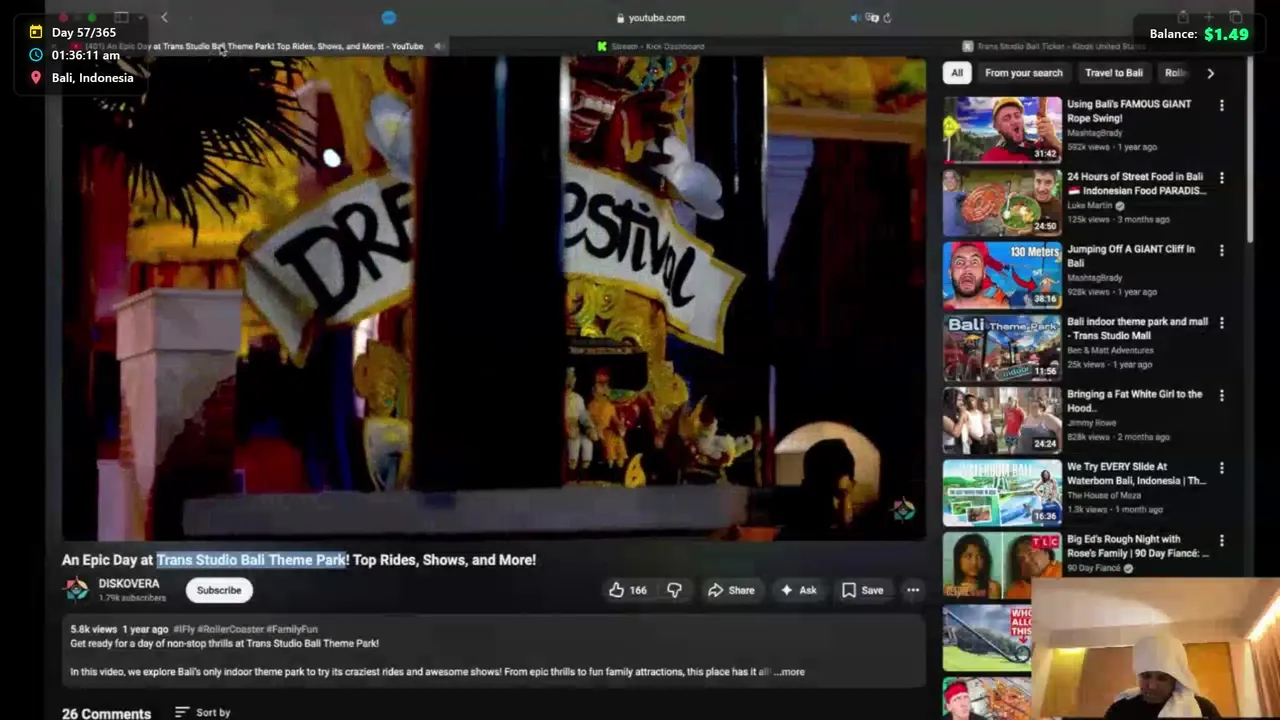1280x720 pixels.
Task: Go back with Safari's back arrow
Action: pos(164,17)
